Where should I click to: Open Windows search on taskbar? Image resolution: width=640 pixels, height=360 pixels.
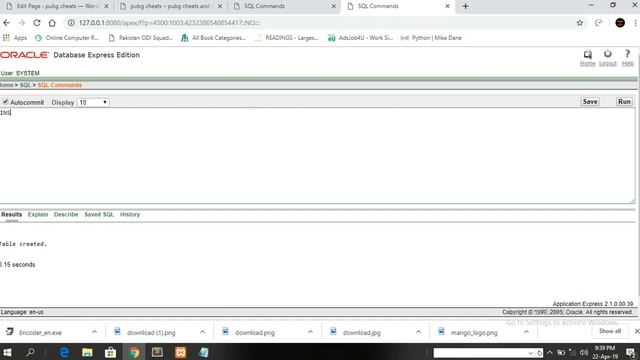click(30, 352)
